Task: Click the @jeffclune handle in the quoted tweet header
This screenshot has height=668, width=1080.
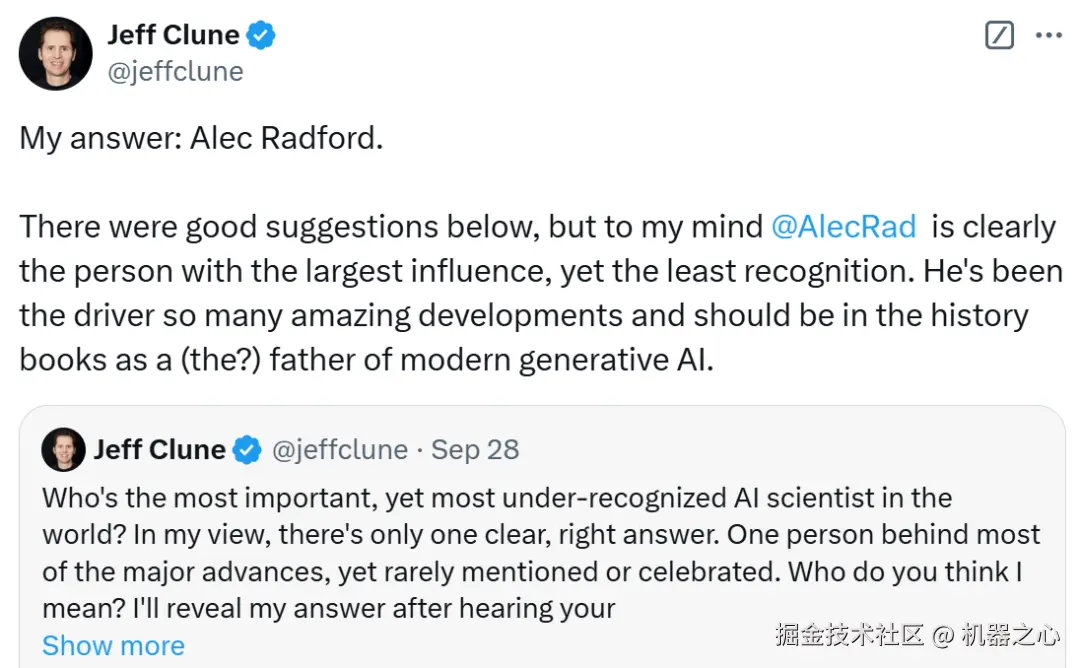Action: [340, 450]
